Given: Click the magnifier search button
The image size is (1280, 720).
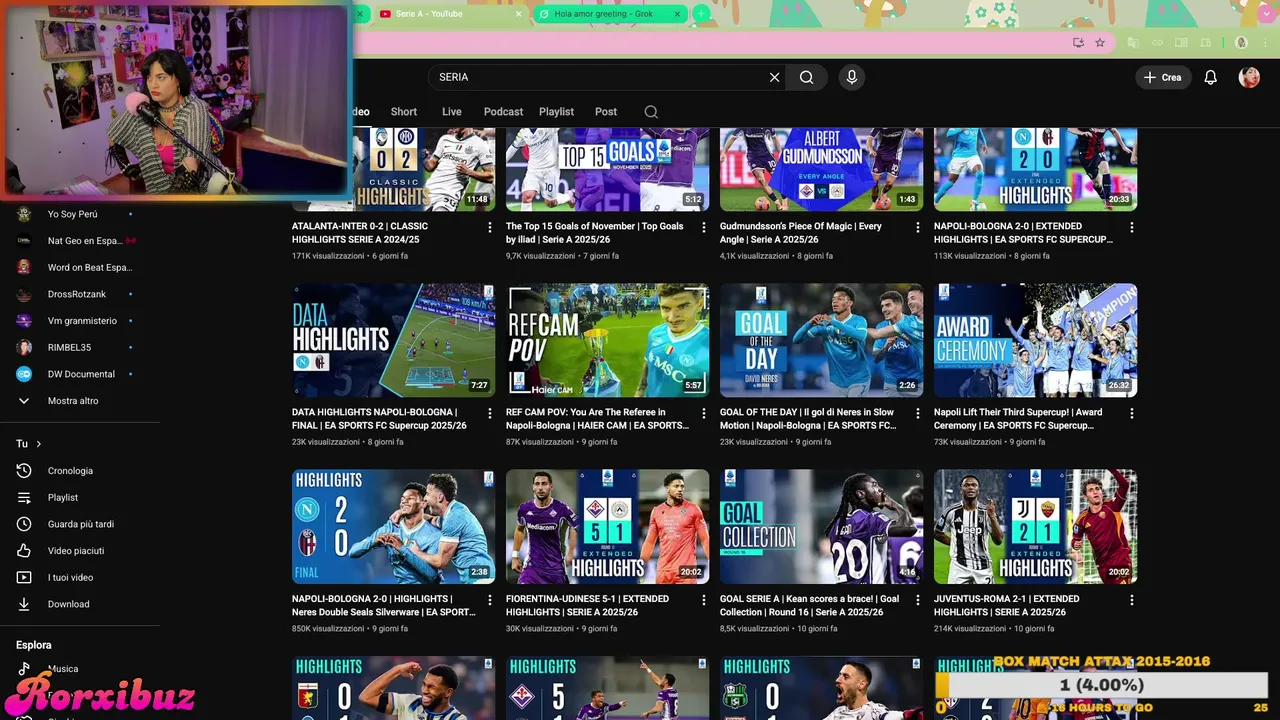Looking at the screenshot, I should pyautogui.click(x=807, y=77).
